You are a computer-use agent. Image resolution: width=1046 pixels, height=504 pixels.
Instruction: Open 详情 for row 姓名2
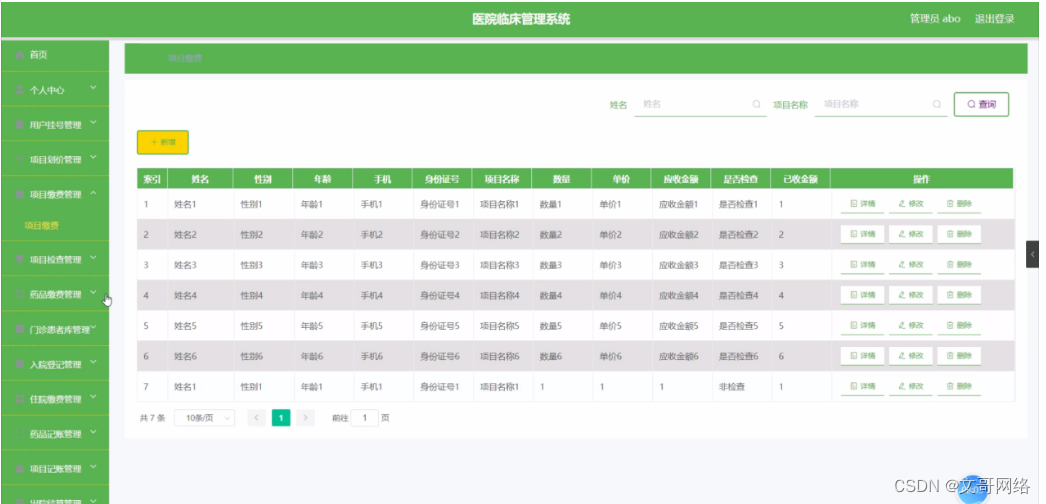[863, 235]
